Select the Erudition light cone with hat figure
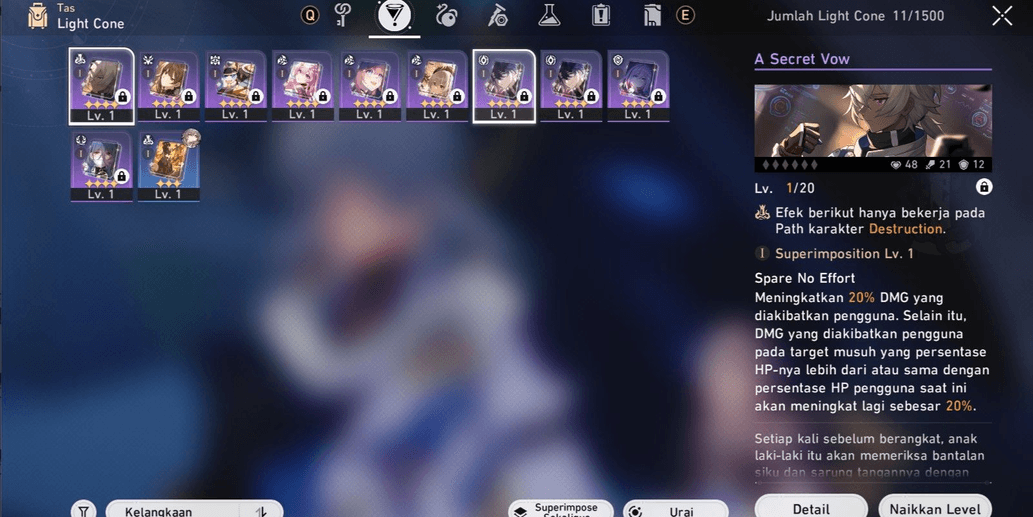This screenshot has width=1033, height=517. coord(235,86)
